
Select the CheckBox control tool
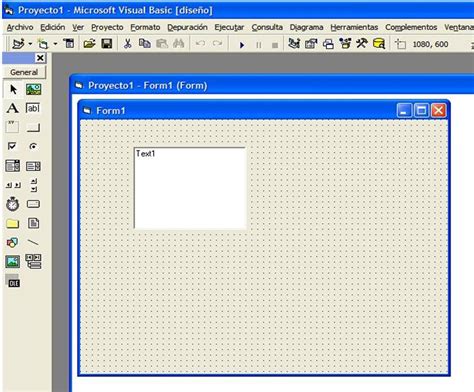[12, 146]
